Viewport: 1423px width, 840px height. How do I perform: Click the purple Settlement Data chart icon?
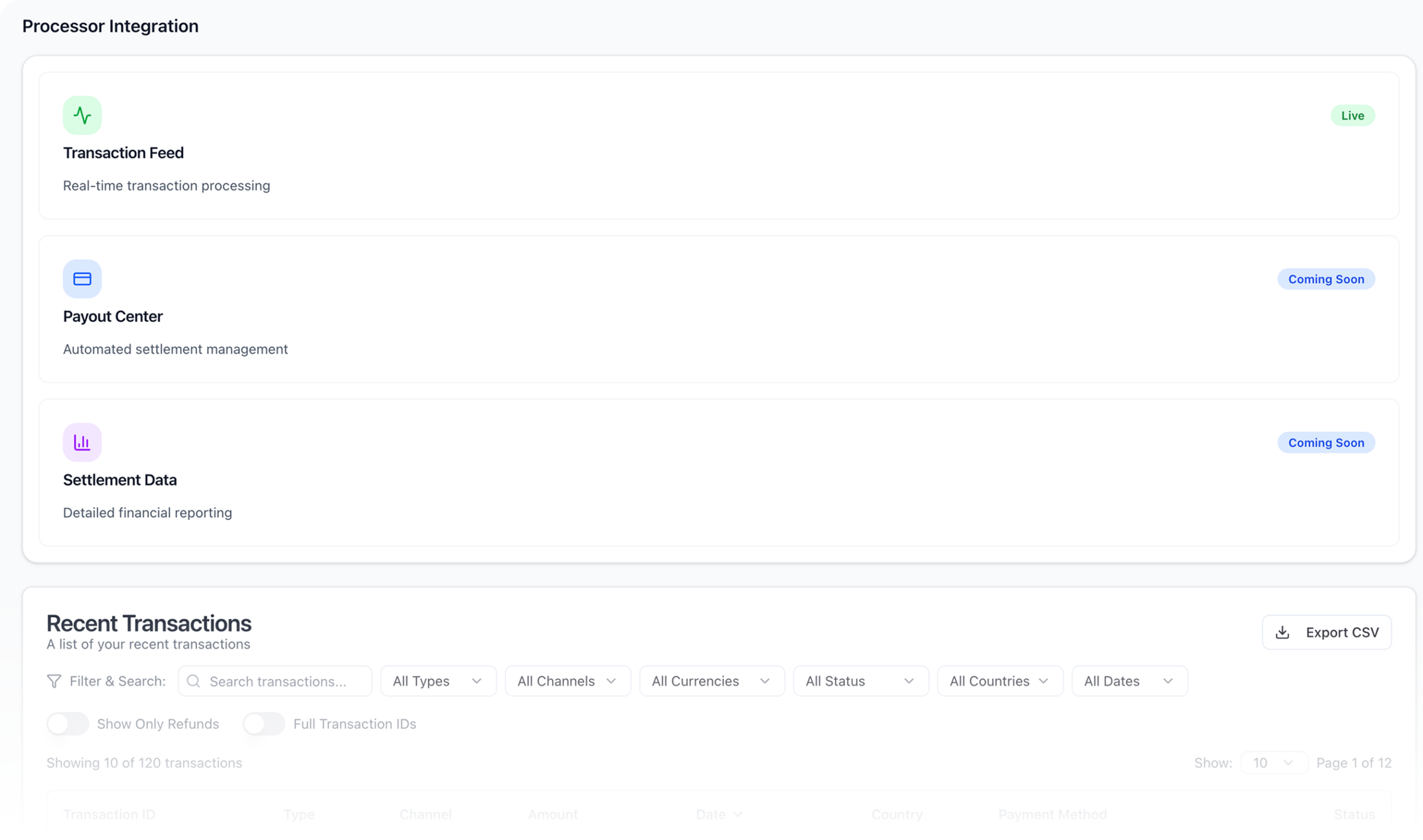click(82, 443)
